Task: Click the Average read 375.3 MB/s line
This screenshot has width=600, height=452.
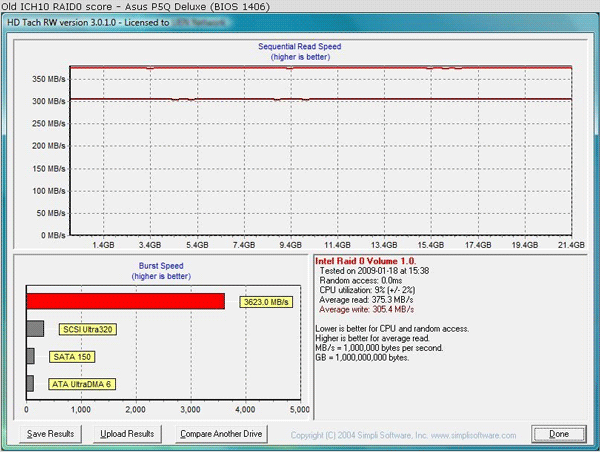Action: click(x=367, y=300)
